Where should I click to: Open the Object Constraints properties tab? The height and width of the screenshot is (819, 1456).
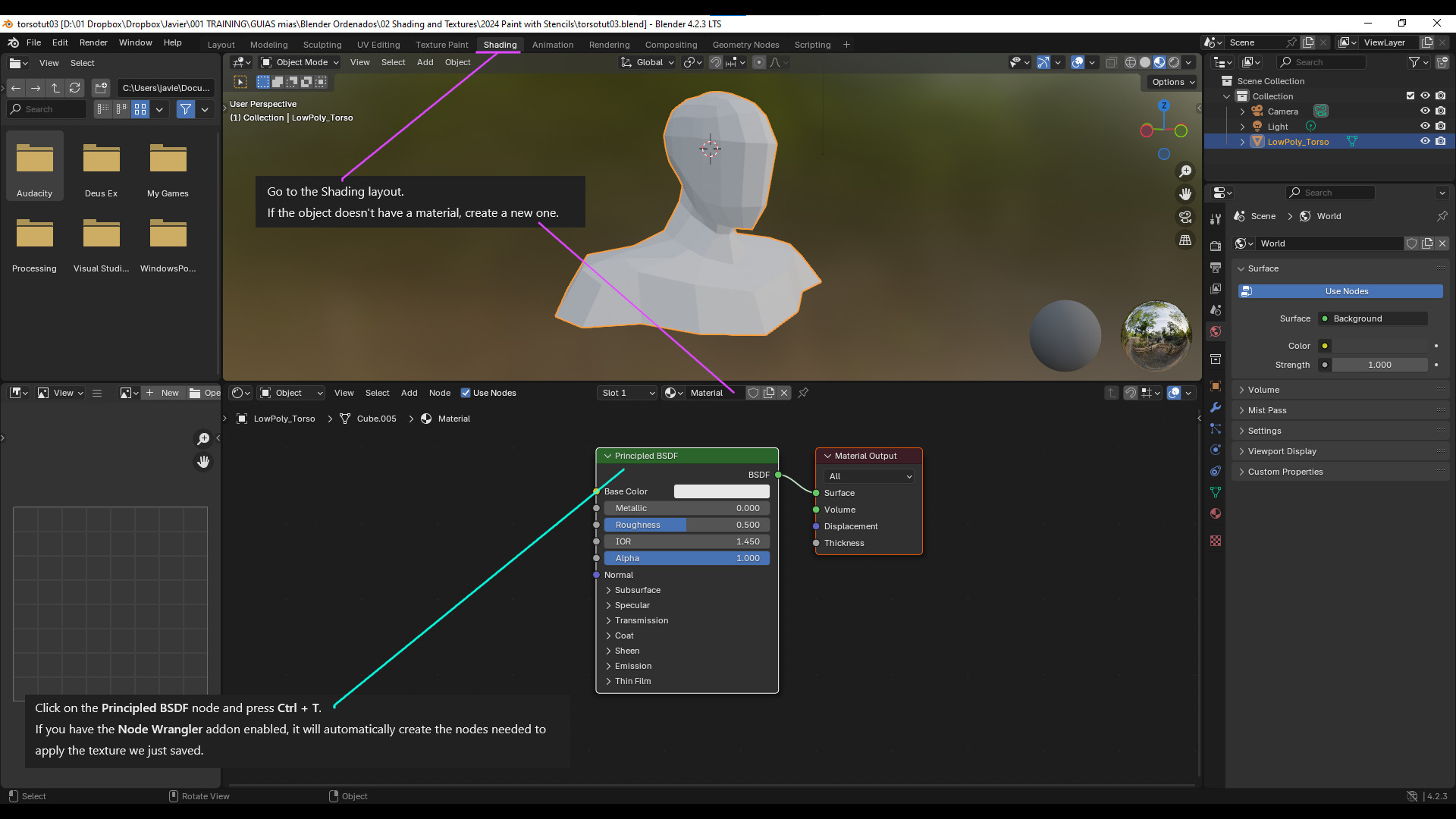point(1216,471)
